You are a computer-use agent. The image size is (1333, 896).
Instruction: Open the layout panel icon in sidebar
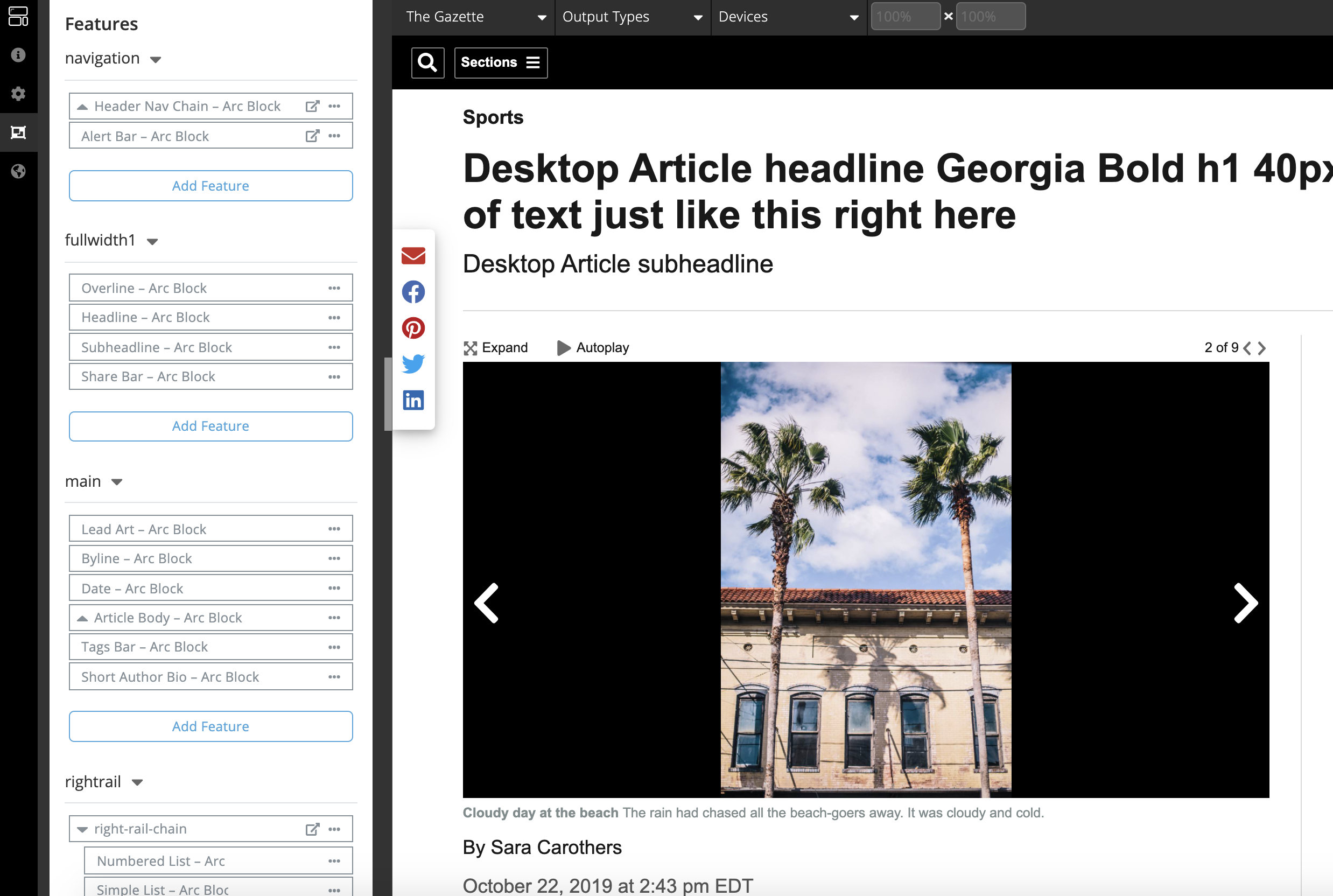click(18, 16)
